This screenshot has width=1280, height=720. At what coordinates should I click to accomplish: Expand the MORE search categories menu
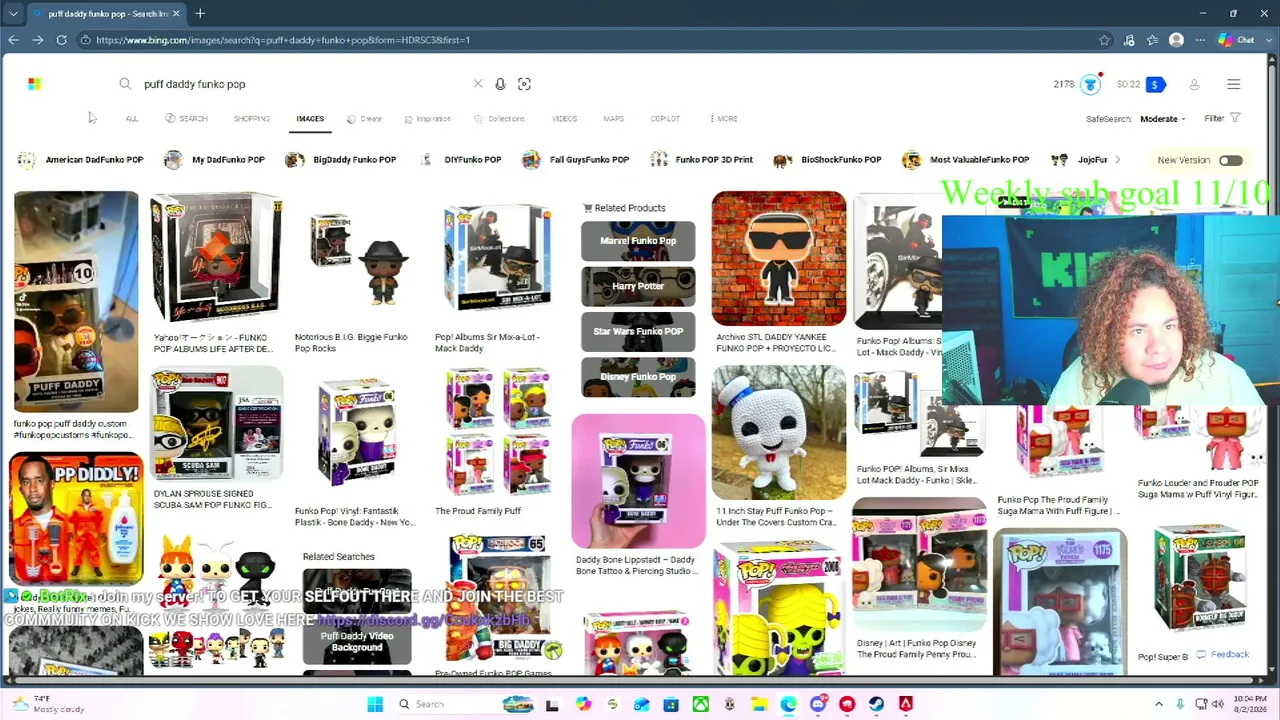[723, 119]
